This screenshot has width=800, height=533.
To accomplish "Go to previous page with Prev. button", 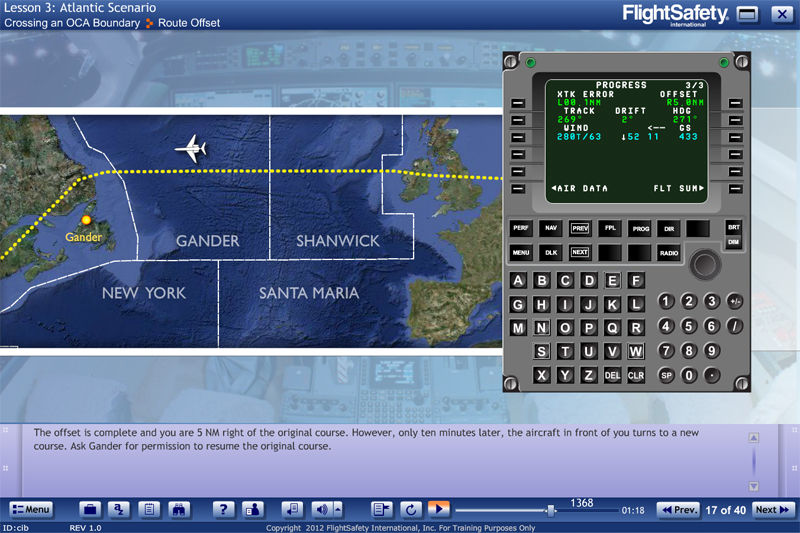I will click(x=679, y=510).
